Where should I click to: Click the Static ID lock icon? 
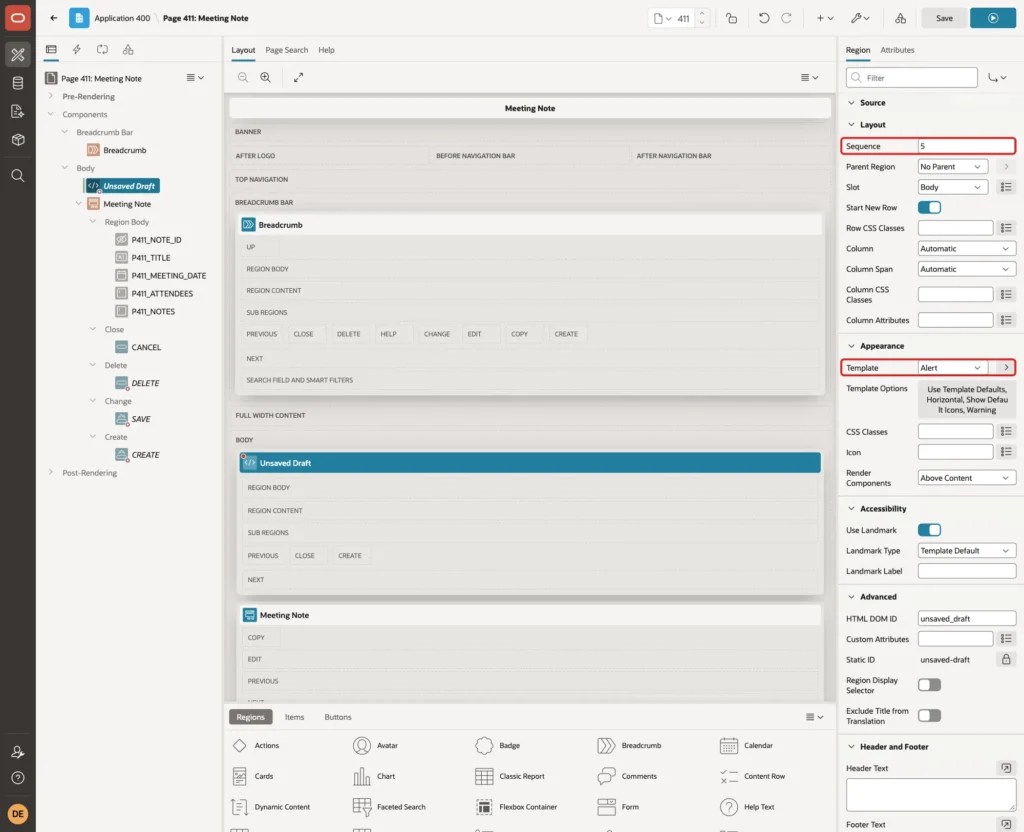(1006, 660)
